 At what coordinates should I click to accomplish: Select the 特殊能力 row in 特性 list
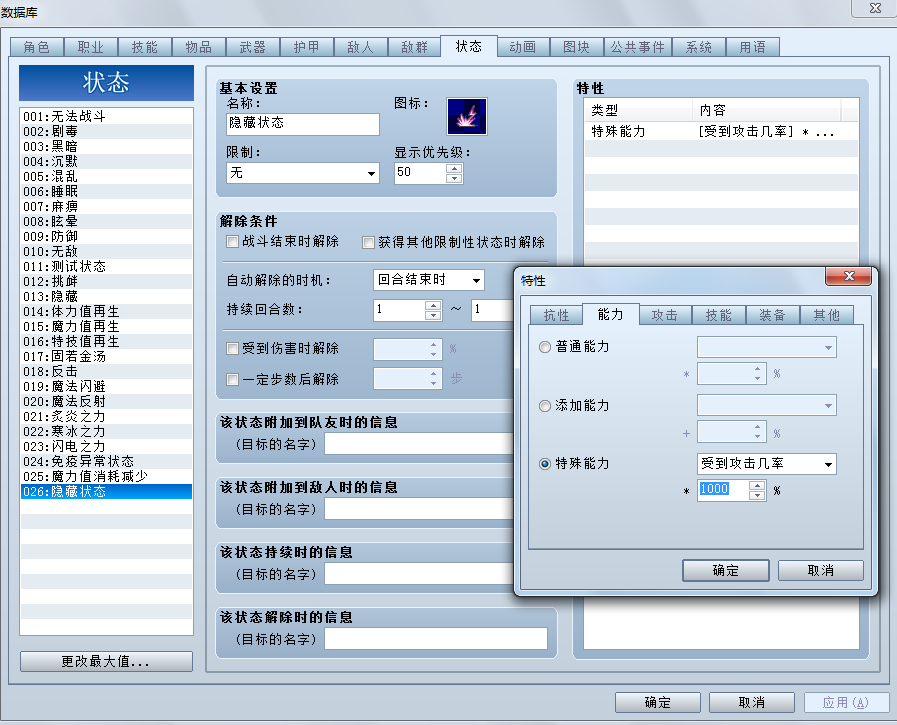point(721,132)
